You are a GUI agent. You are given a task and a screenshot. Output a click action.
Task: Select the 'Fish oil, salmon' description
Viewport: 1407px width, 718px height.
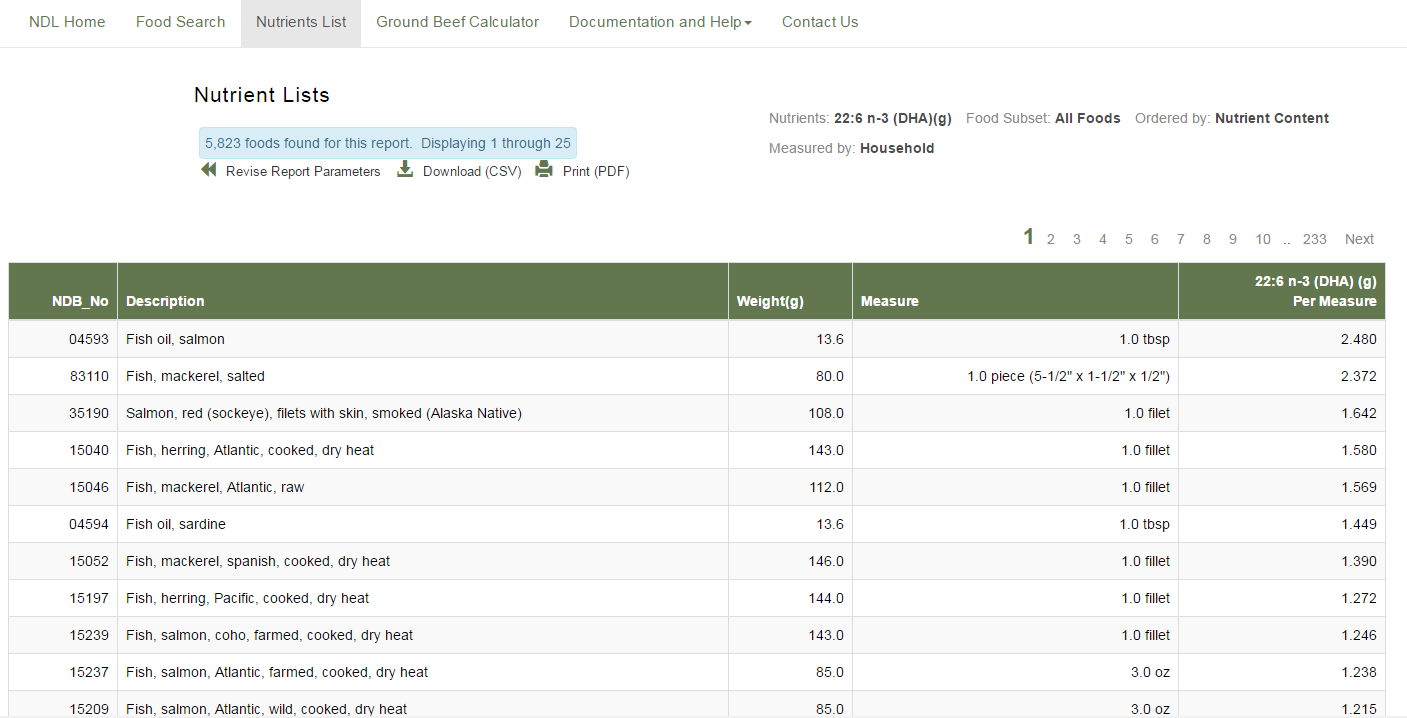click(x=175, y=339)
